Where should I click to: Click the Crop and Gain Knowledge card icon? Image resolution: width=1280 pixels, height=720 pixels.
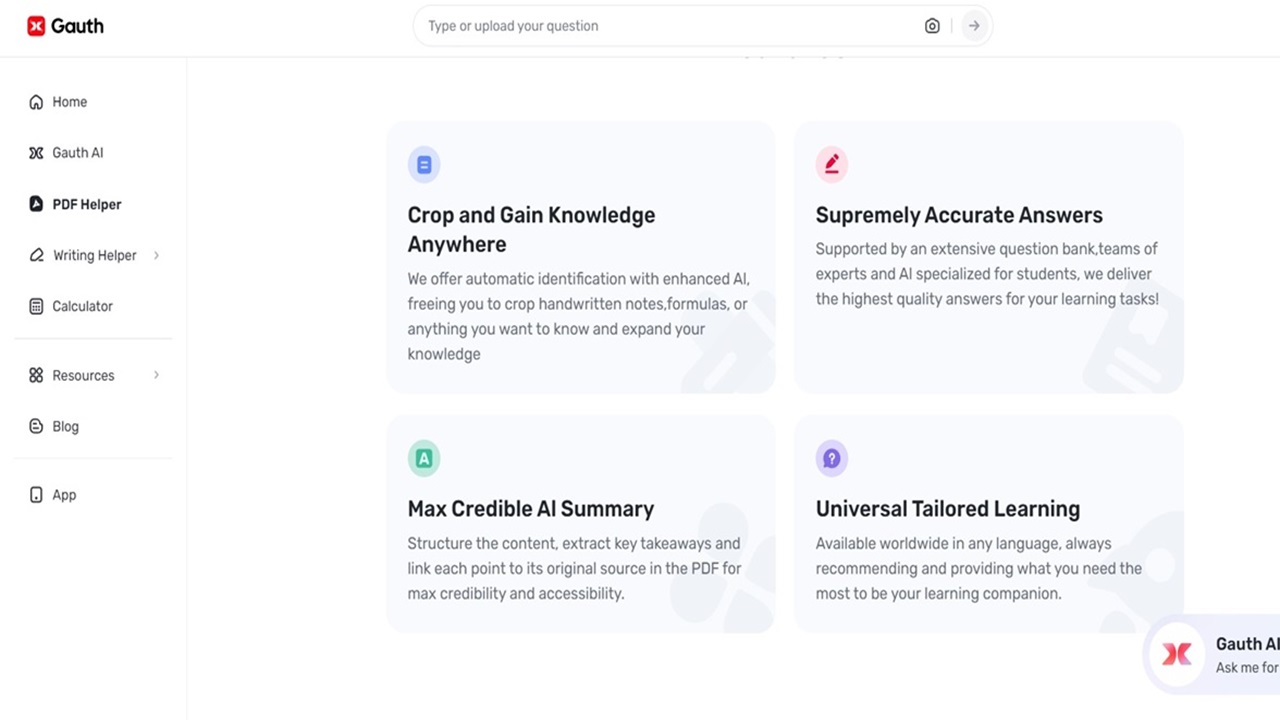point(424,164)
